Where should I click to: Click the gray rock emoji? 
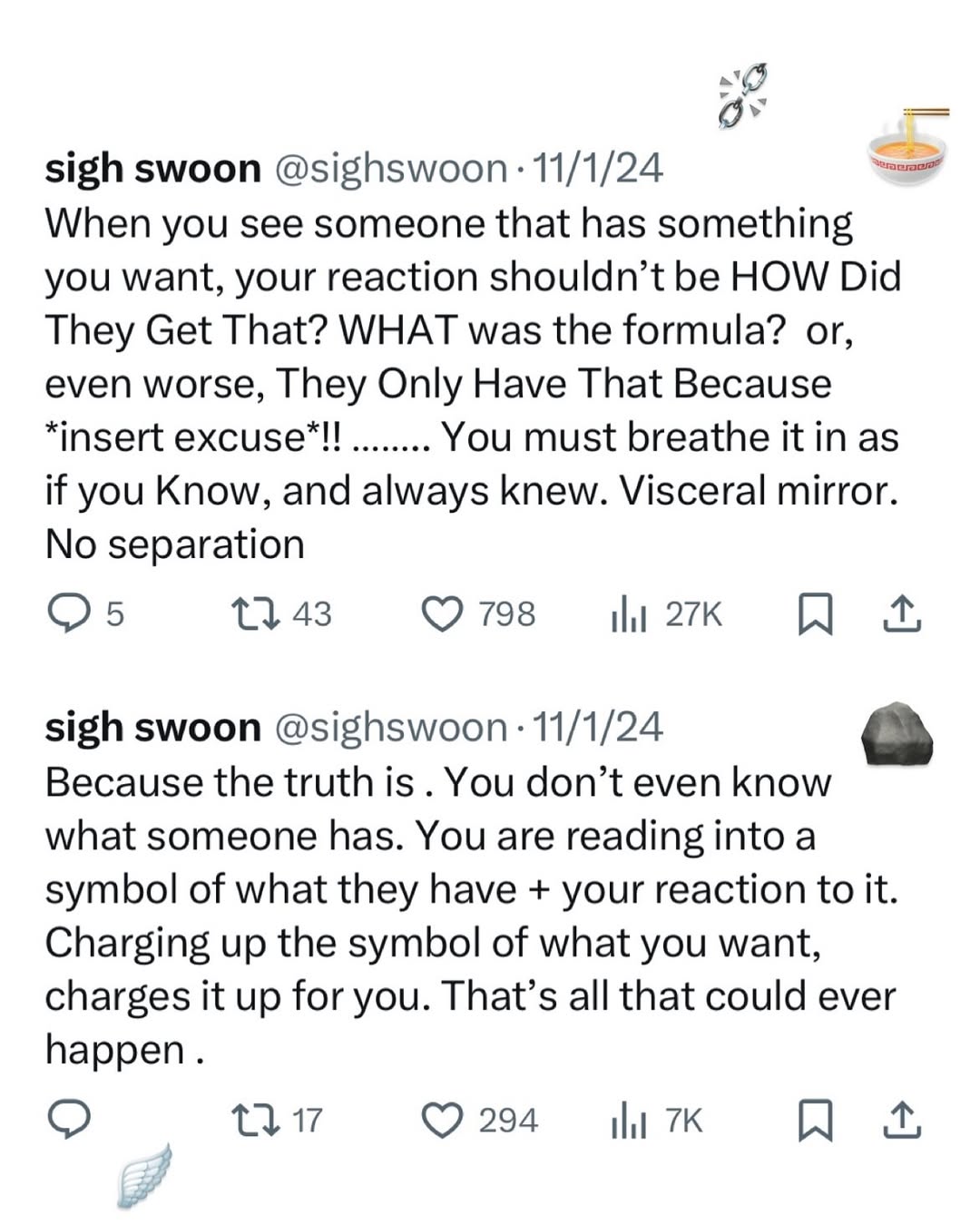pyautogui.click(x=897, y=734)
